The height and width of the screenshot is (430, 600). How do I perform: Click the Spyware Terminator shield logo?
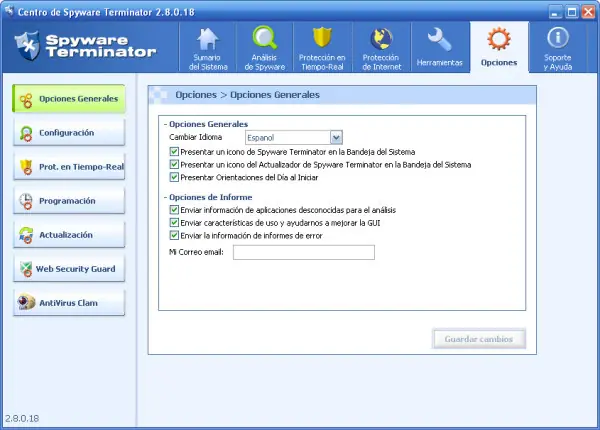pyautogui.click(x=27, y=46)
